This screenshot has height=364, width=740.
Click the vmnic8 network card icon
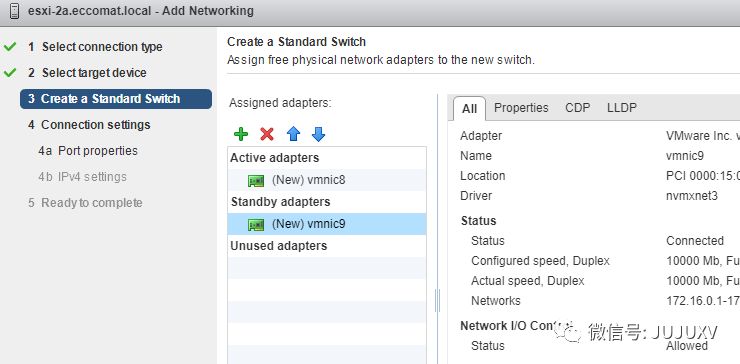point(256,180)
